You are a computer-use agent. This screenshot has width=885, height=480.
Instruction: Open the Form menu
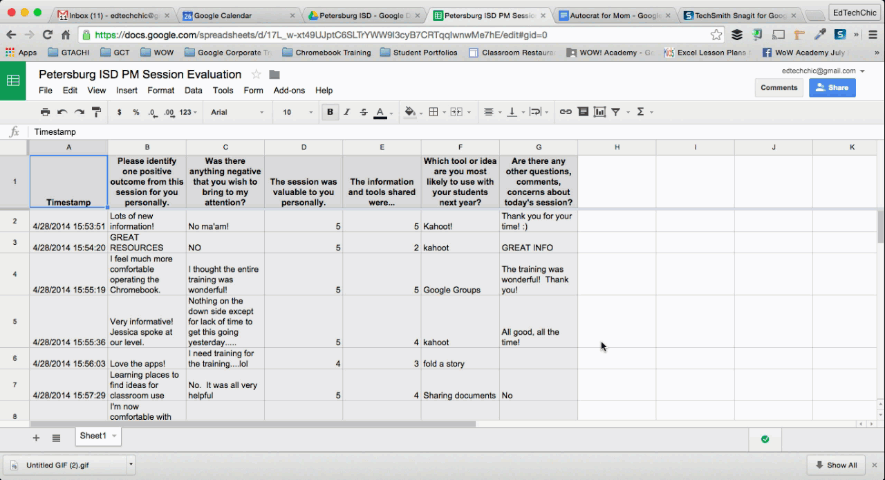[253, 90]
